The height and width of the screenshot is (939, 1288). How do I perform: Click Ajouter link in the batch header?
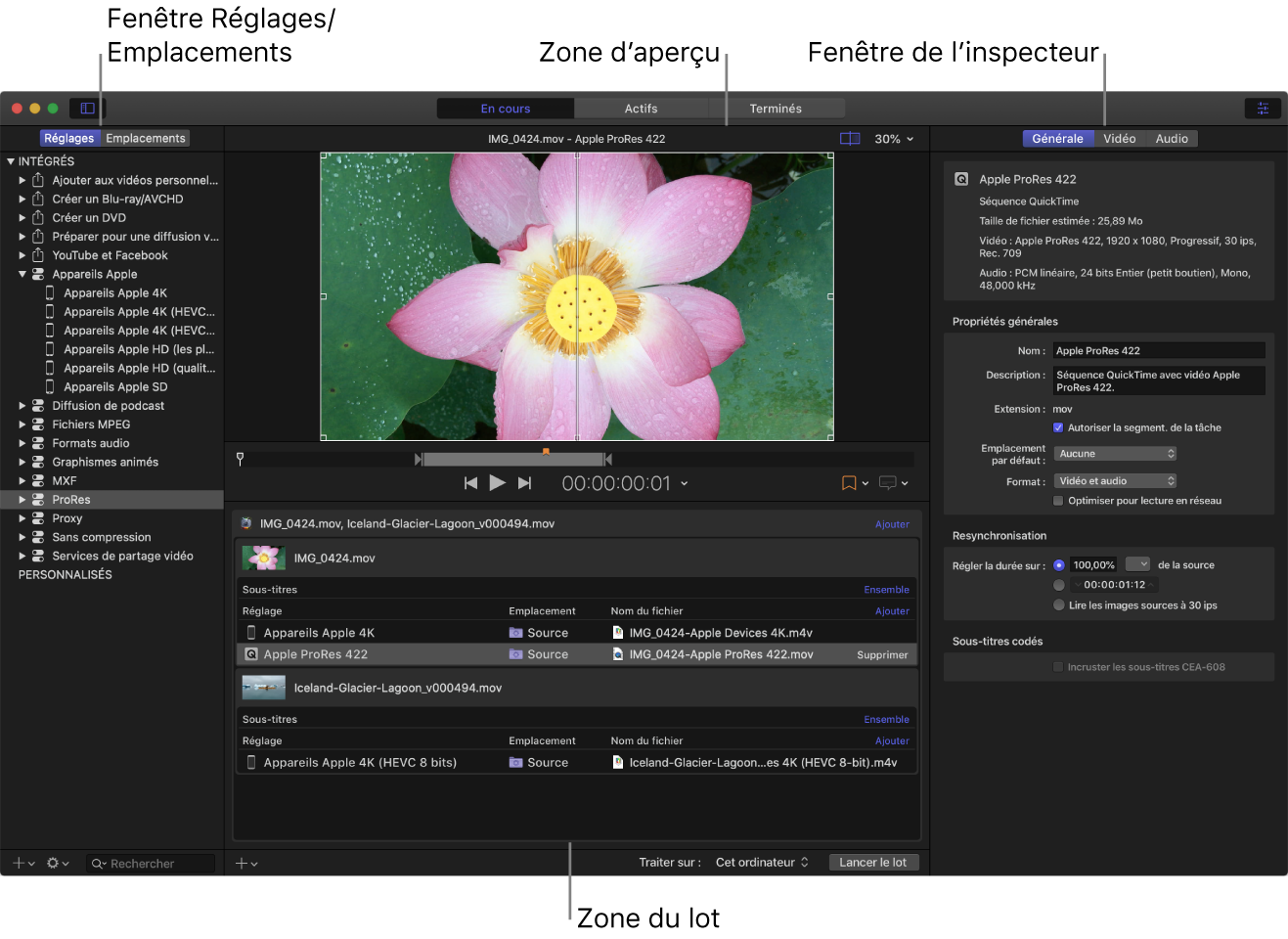point(892,524)
